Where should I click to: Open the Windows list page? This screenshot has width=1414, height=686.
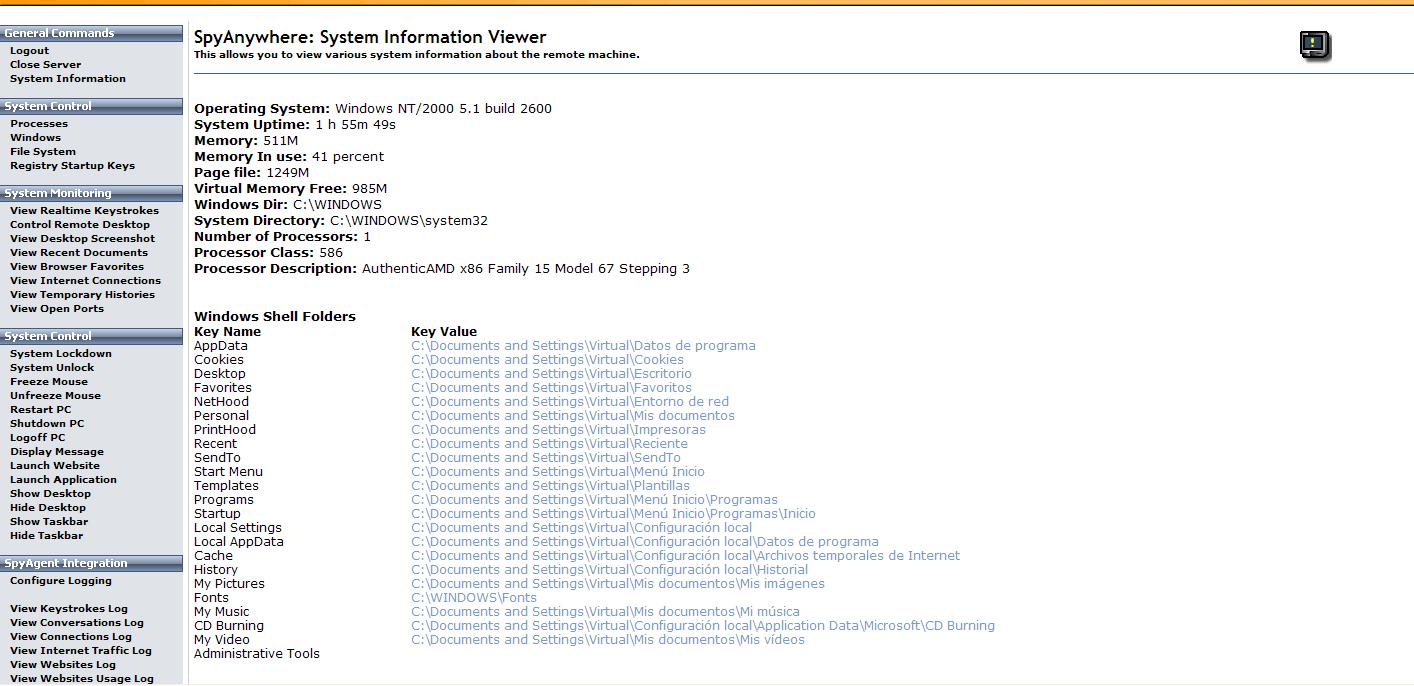tap(35, 138)
